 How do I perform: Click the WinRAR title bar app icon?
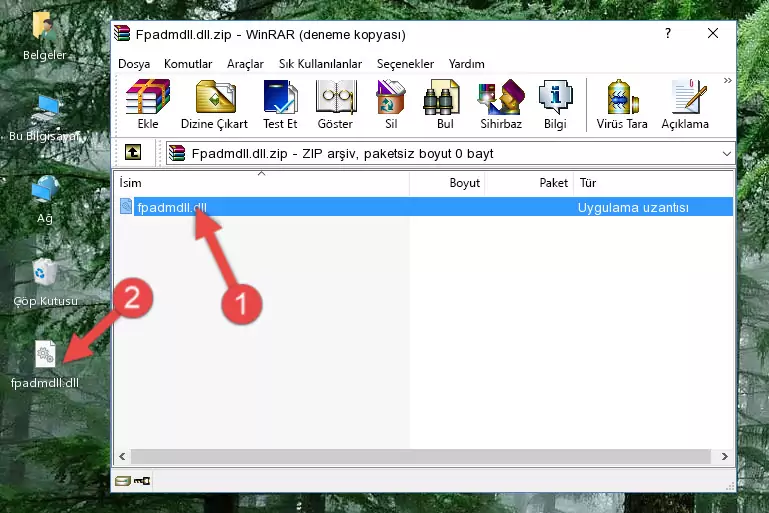122,33
